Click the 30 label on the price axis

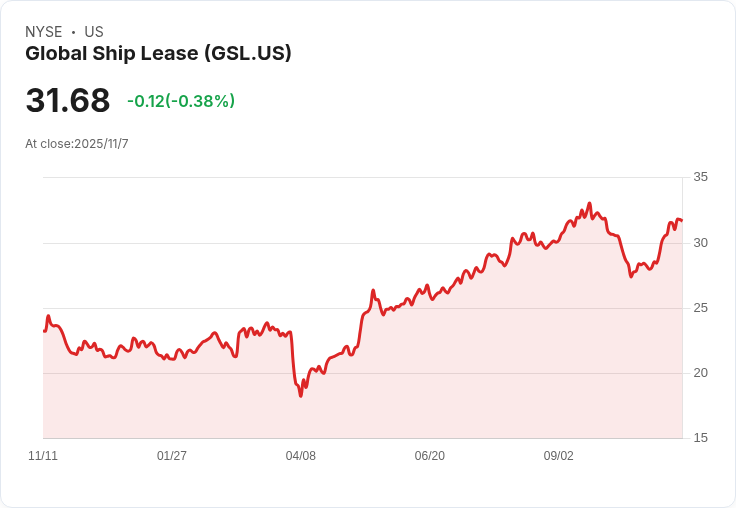[701, 243]
